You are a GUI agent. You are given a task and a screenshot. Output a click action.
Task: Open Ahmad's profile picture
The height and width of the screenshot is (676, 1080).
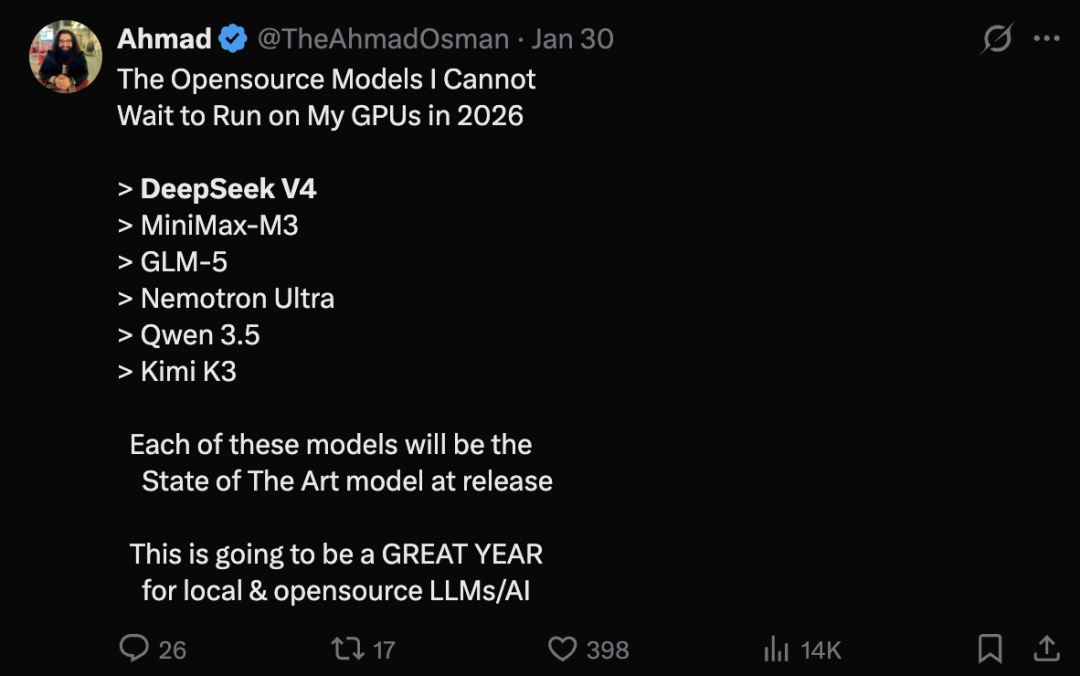pos(66,56)
